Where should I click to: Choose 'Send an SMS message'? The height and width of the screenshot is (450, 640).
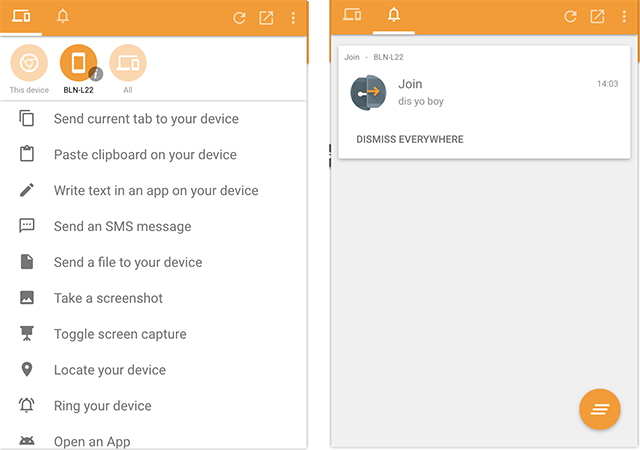(122, 227)
